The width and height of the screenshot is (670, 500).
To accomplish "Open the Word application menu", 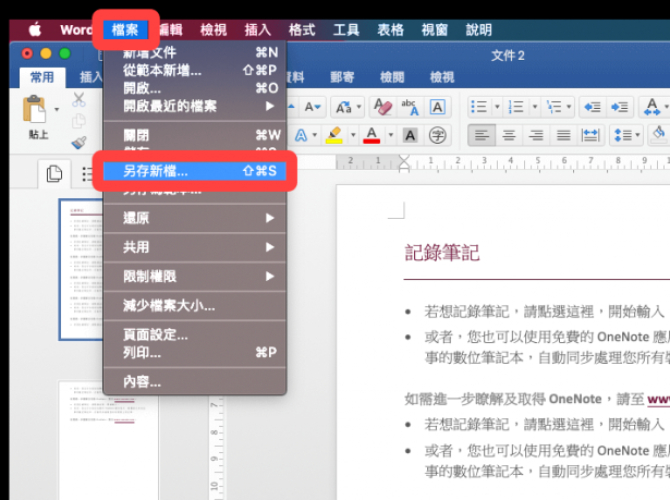I will pyautogui.click(x=76, y=30).
